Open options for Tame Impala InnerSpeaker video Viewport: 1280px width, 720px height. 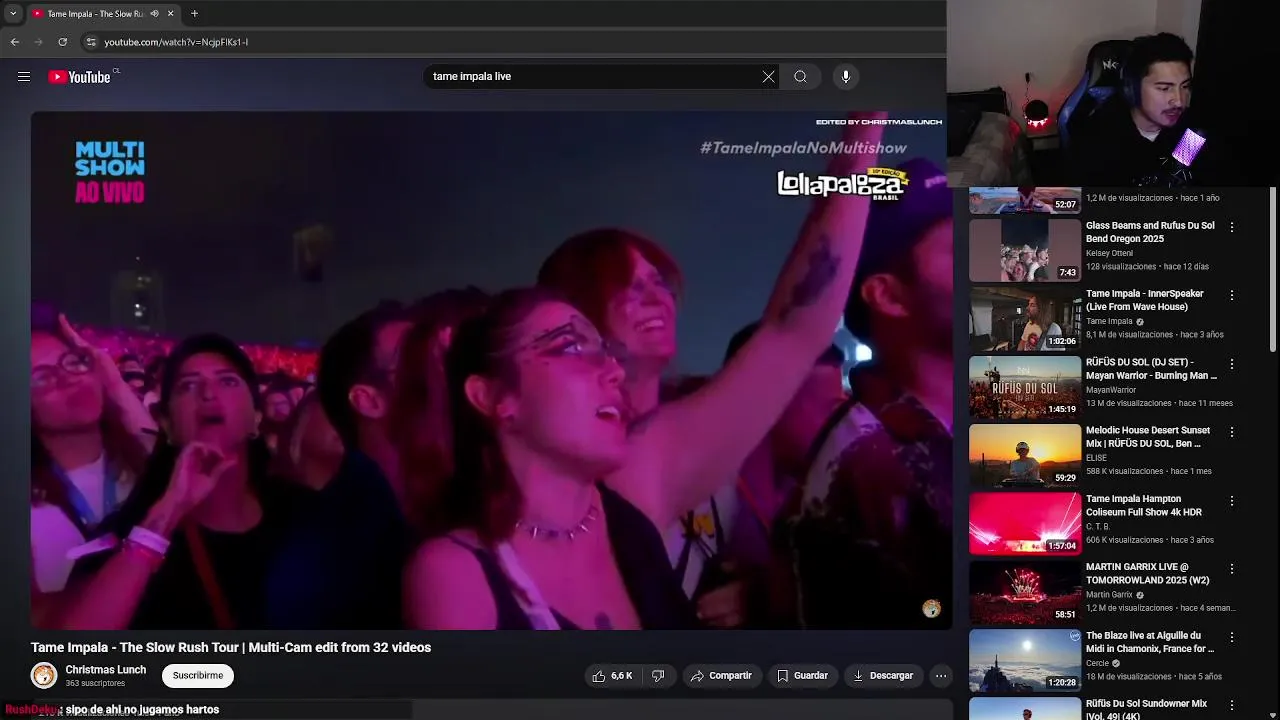[x=1232, y=295]
